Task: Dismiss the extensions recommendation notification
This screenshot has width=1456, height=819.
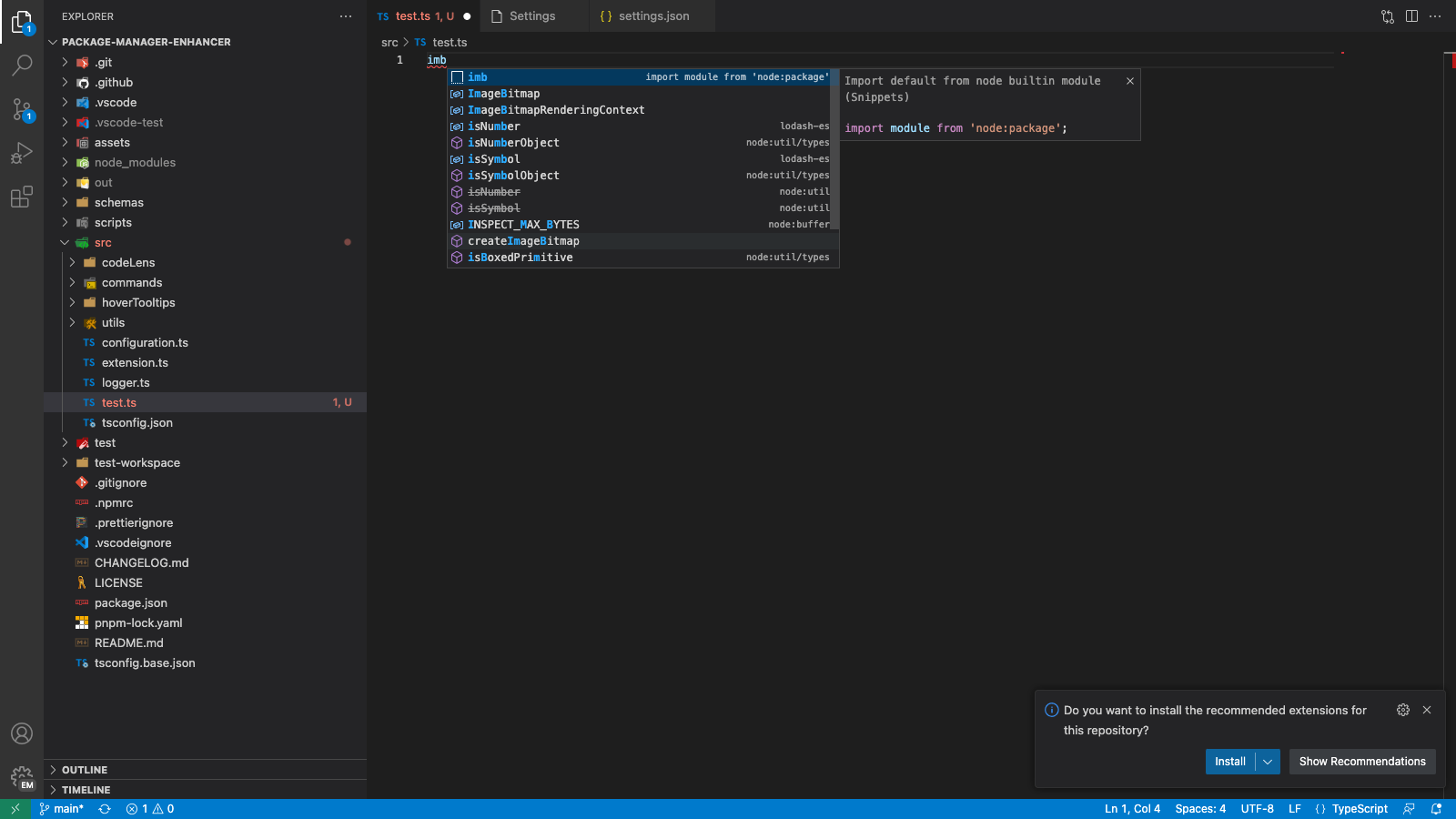Action: 1427,710
